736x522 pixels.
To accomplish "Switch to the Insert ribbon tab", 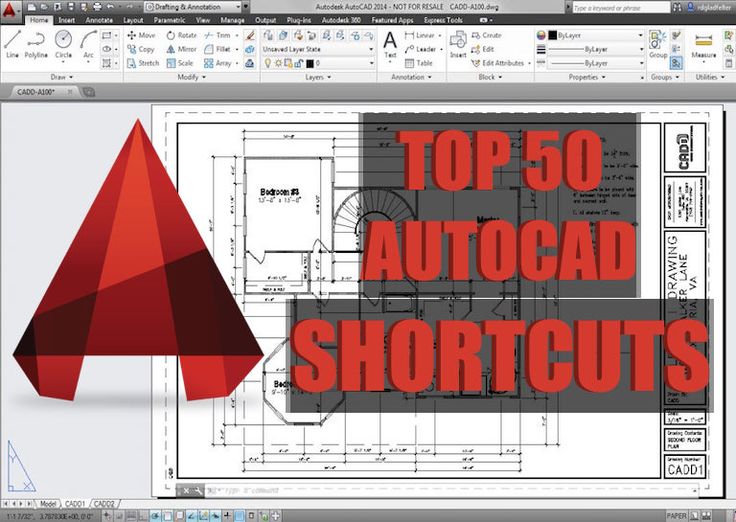I will [67, 20].
